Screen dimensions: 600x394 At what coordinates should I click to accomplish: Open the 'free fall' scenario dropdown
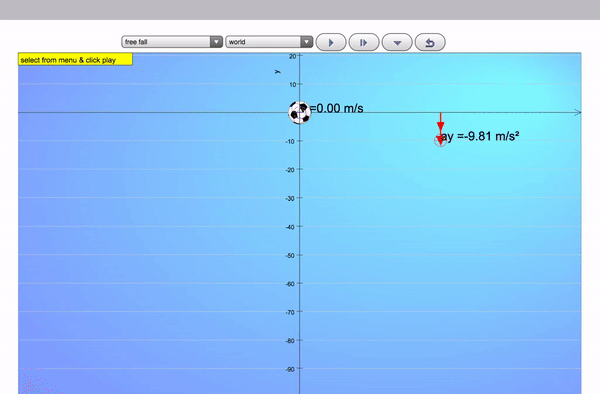click(172, 42)
